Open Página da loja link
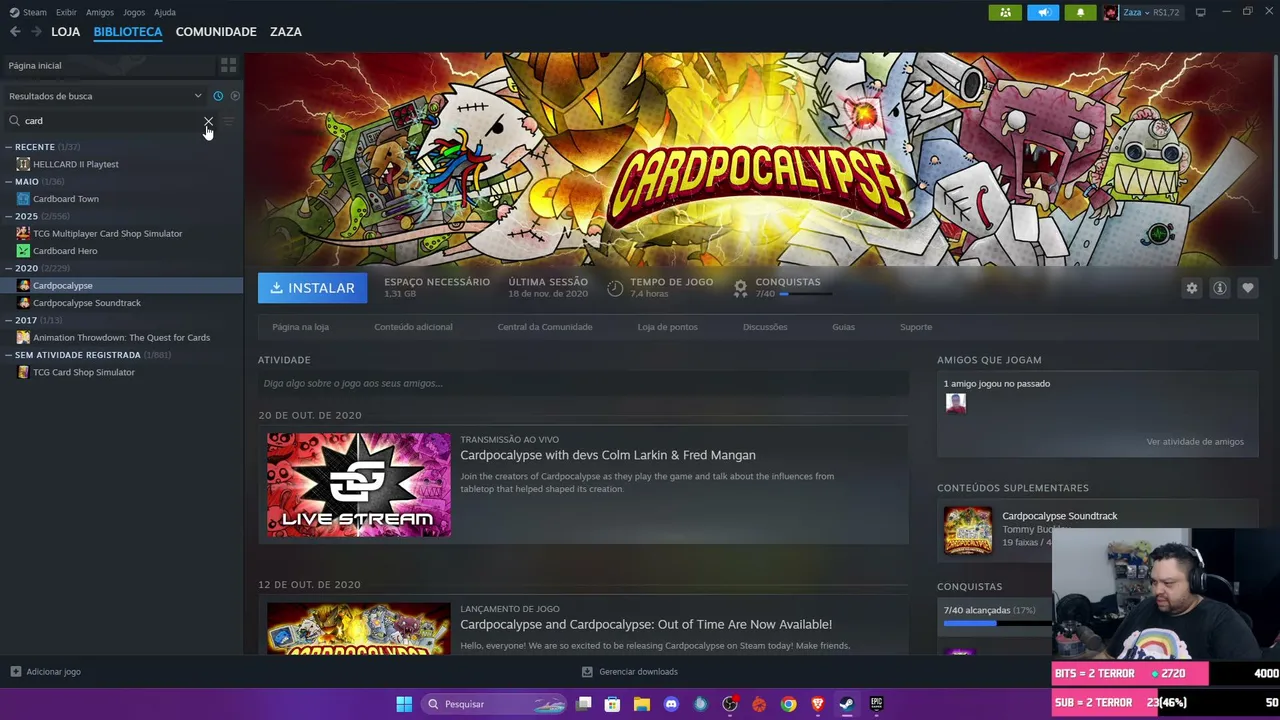The height and width of the screenshot is (720, 1280). (x=300, y=327)
